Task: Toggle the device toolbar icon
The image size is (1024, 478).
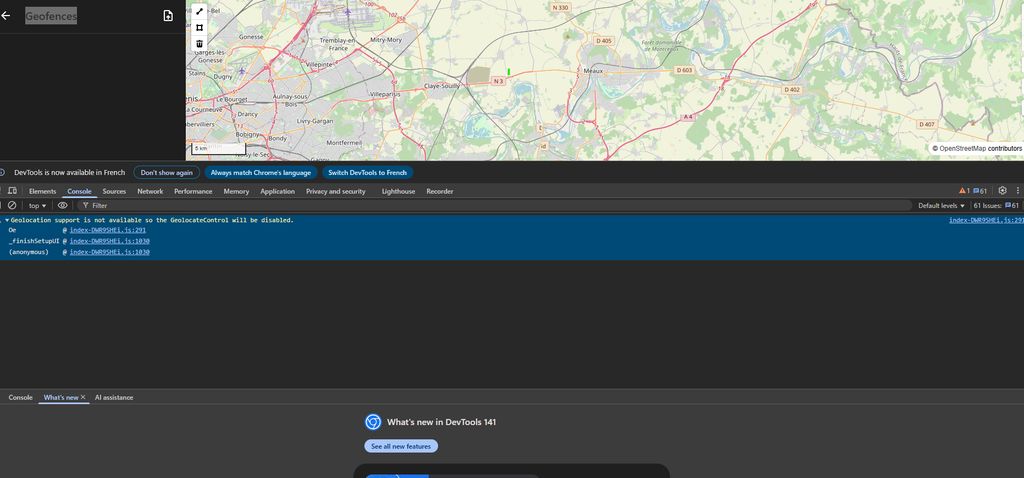Action: tap(12, 191)
